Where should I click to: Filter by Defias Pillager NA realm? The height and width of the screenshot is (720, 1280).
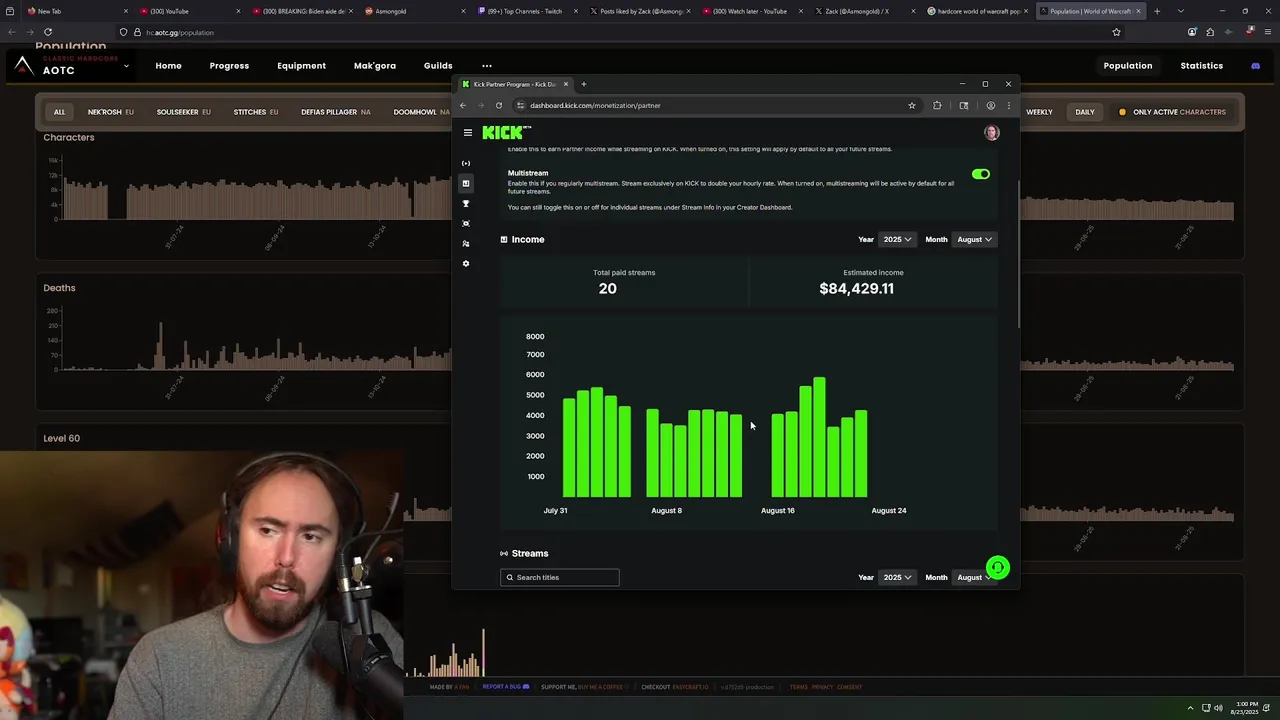[336, 112]
